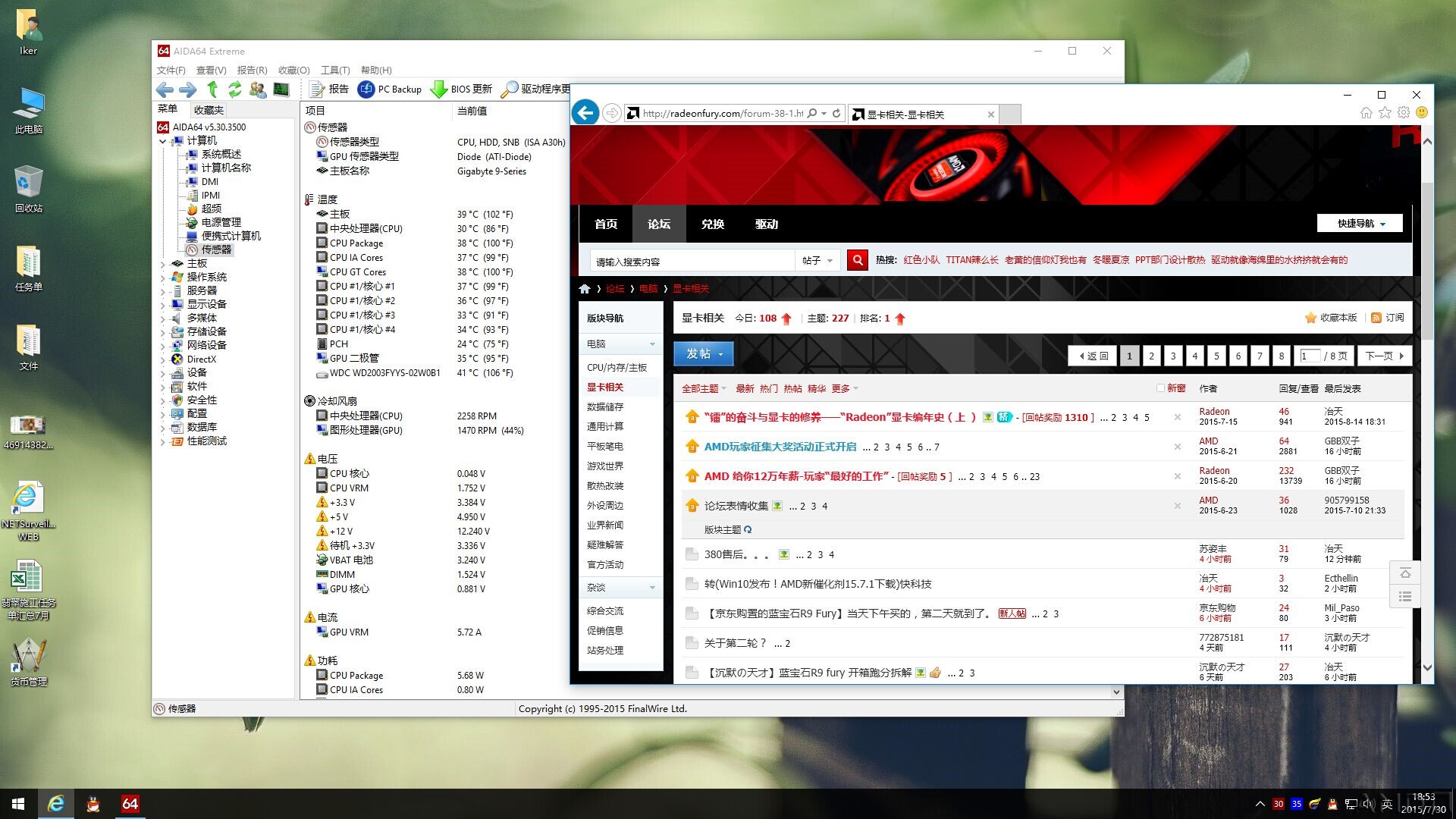Click address bar refresh icon
The width and height of the screenshot is (1456, 819).
(836, 114)
